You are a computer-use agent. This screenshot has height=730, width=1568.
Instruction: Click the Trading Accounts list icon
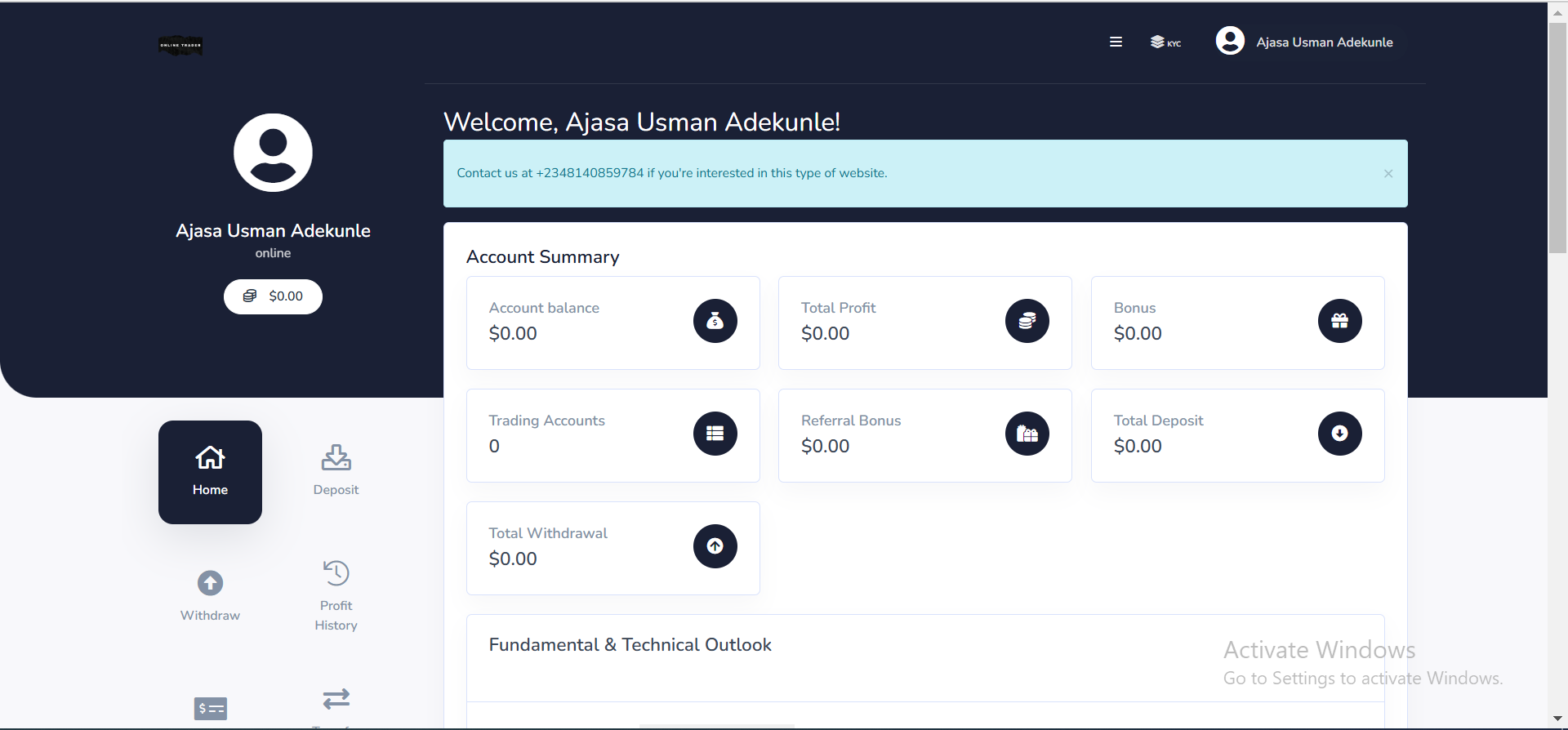point(715,434)
